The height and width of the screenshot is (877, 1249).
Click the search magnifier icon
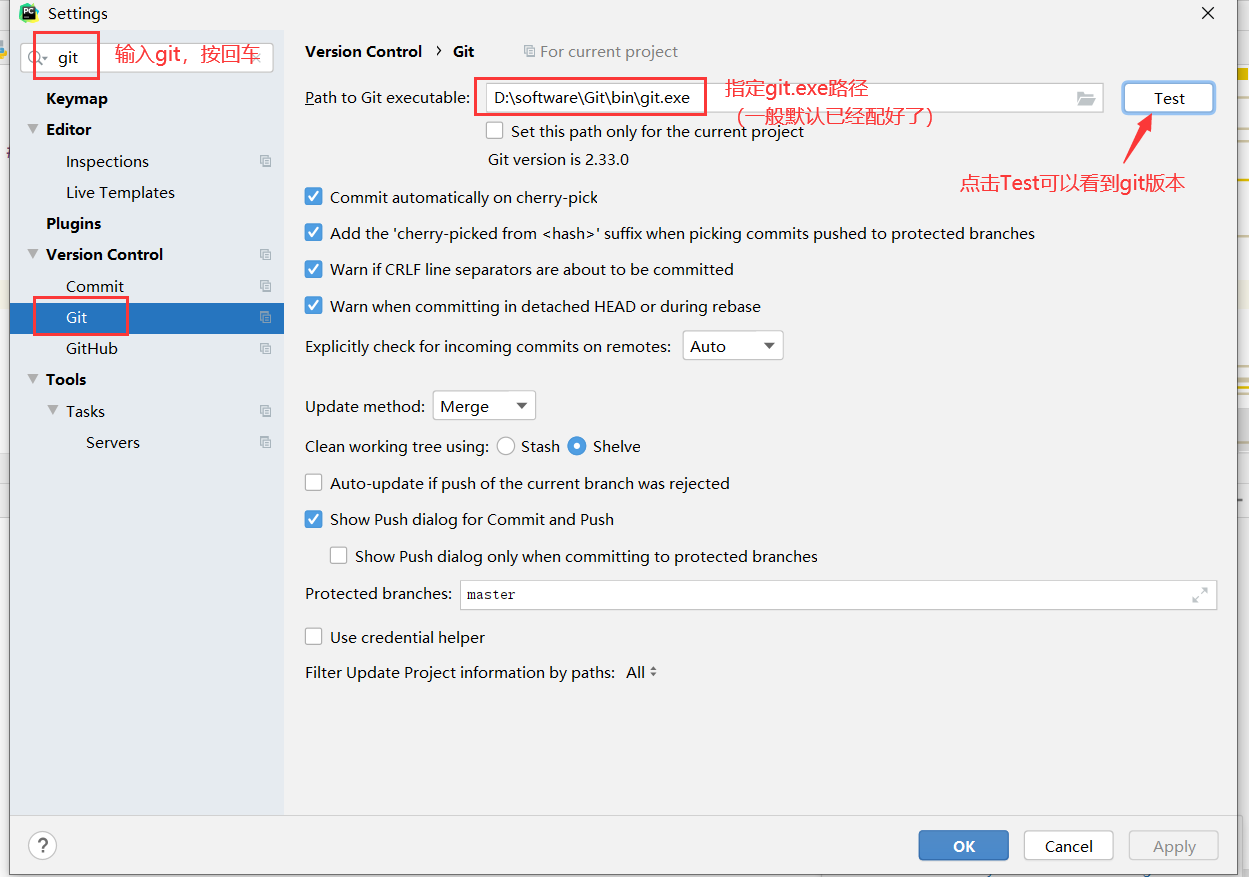(35, 58)
